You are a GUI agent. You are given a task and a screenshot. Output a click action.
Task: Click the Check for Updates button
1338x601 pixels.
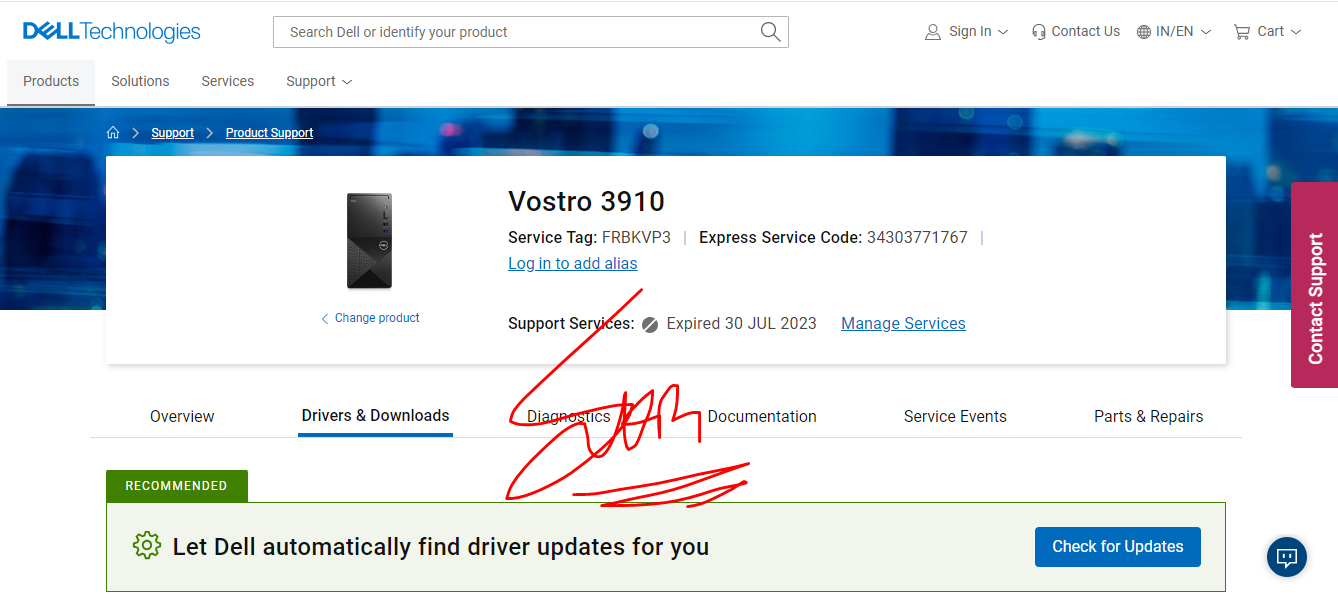point(1118,546)
